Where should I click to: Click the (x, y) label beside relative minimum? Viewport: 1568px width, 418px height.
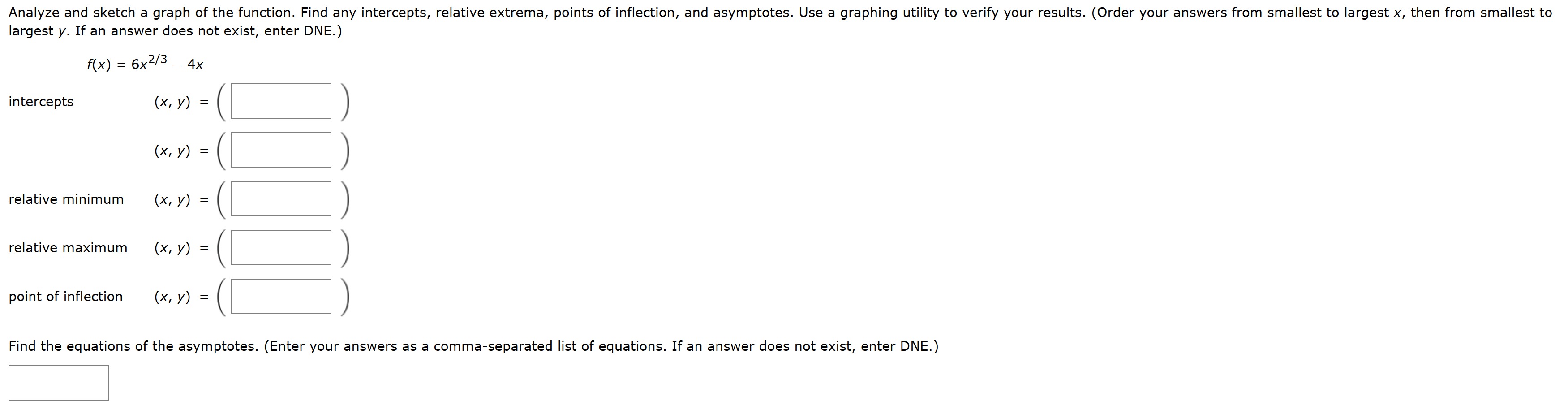[x=172, y=200]
